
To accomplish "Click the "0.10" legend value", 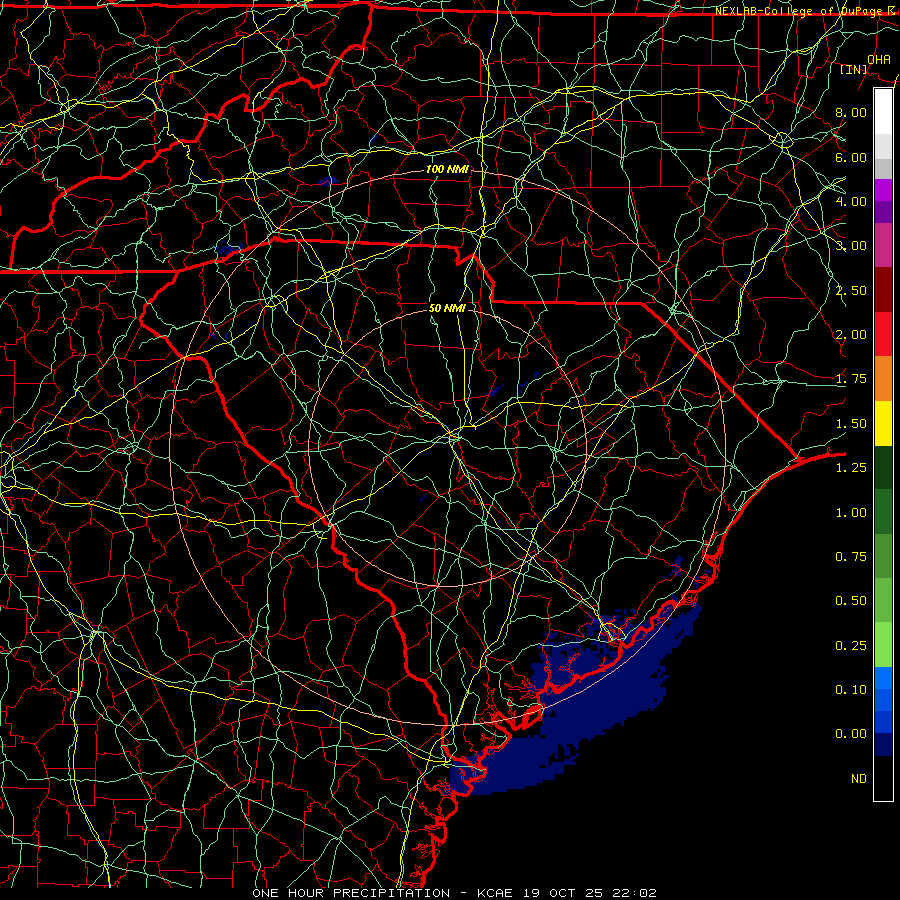I will 851,690.
